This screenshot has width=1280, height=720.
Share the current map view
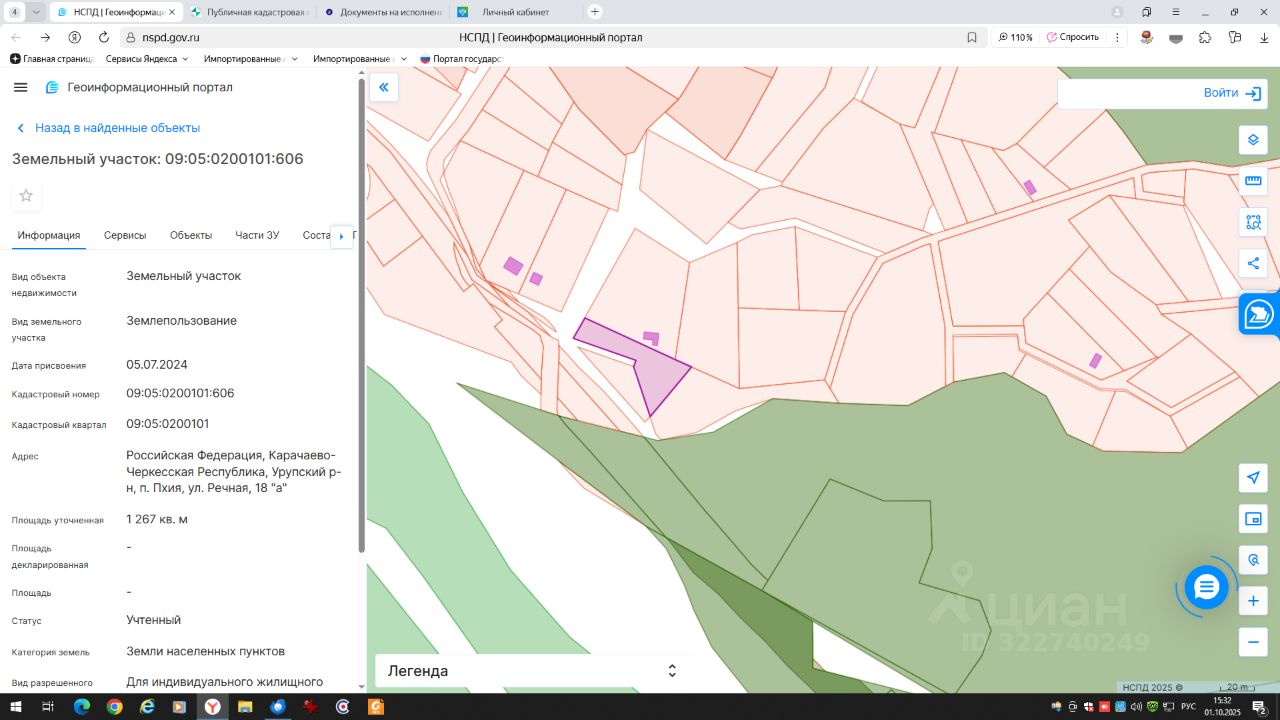pyautogui.click(x=1253, y=263)
